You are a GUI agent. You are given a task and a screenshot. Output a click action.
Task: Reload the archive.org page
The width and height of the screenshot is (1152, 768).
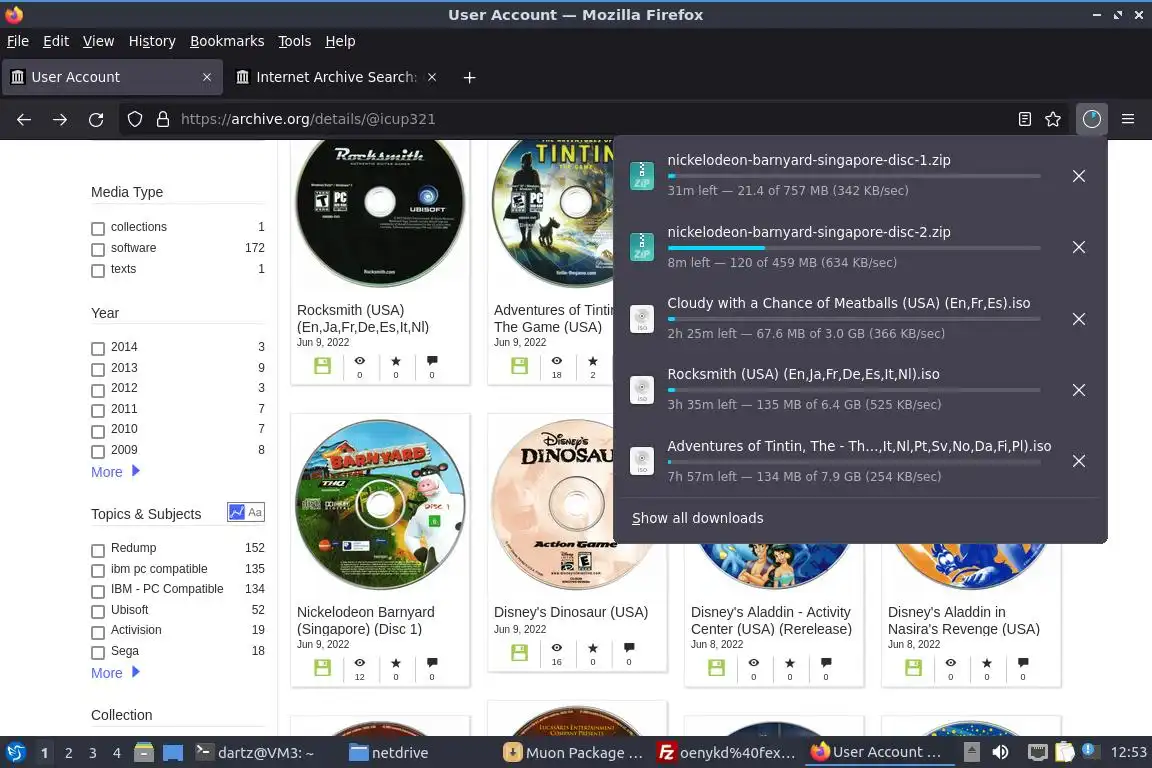[96, 119]
